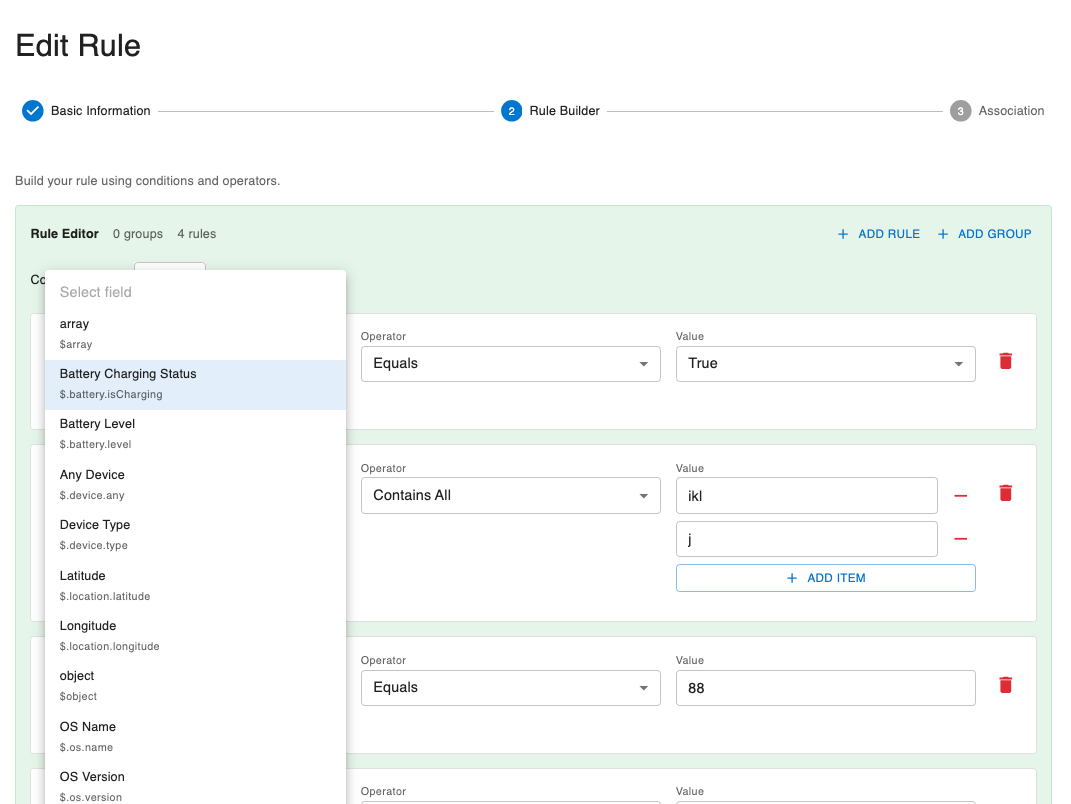This screenshot has width=1071, height=804.
Task: Click the ADD ITEM button
Action: pos(825,577)
